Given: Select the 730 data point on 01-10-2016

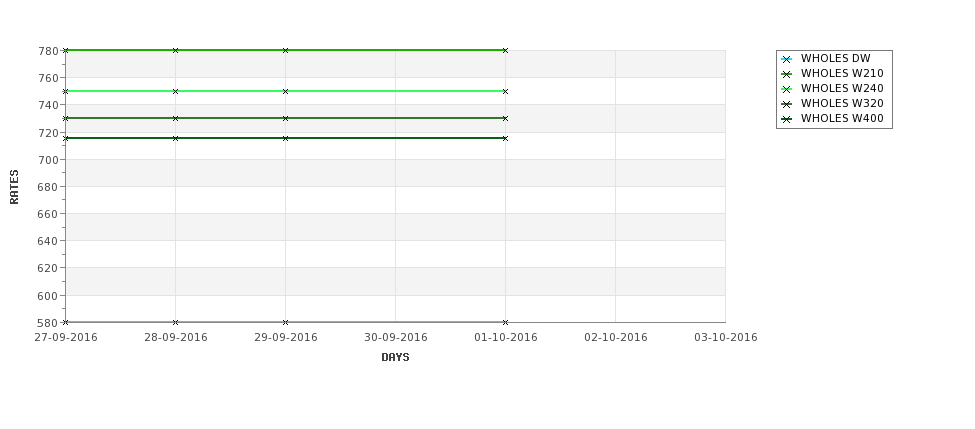Looking at the screenshot, I should 506,118.
